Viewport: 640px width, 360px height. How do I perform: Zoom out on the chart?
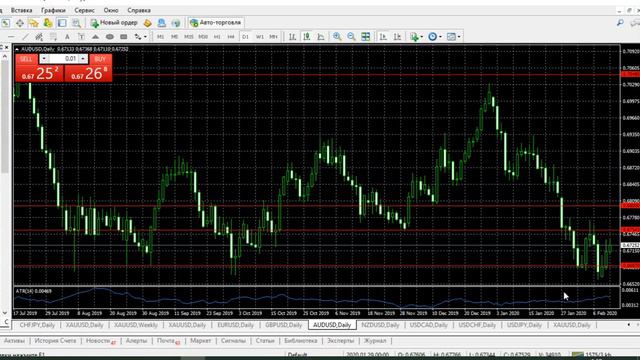coord(351,37)
